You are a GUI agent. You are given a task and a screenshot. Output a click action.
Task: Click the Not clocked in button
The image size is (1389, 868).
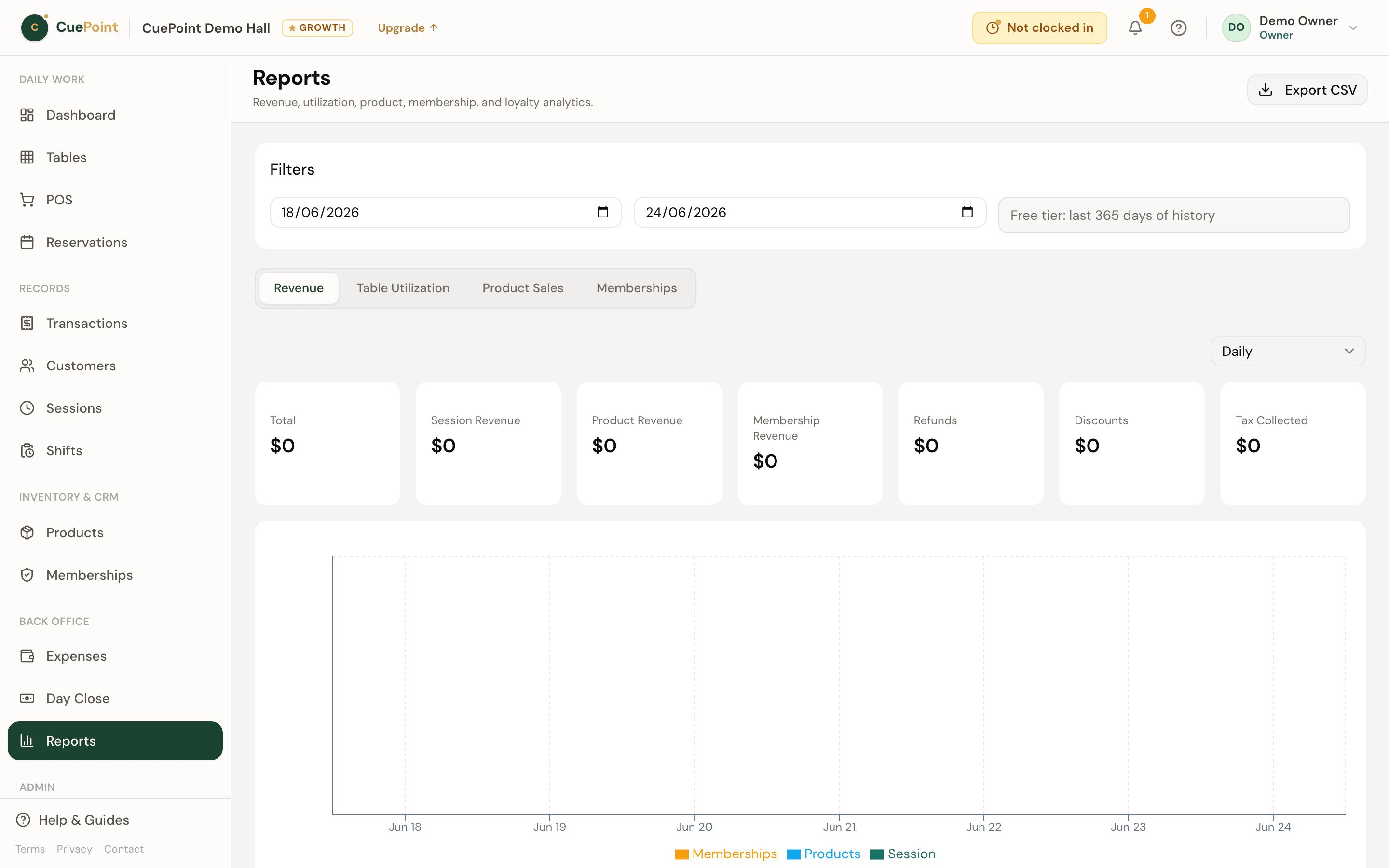(x=1039, y=27)
